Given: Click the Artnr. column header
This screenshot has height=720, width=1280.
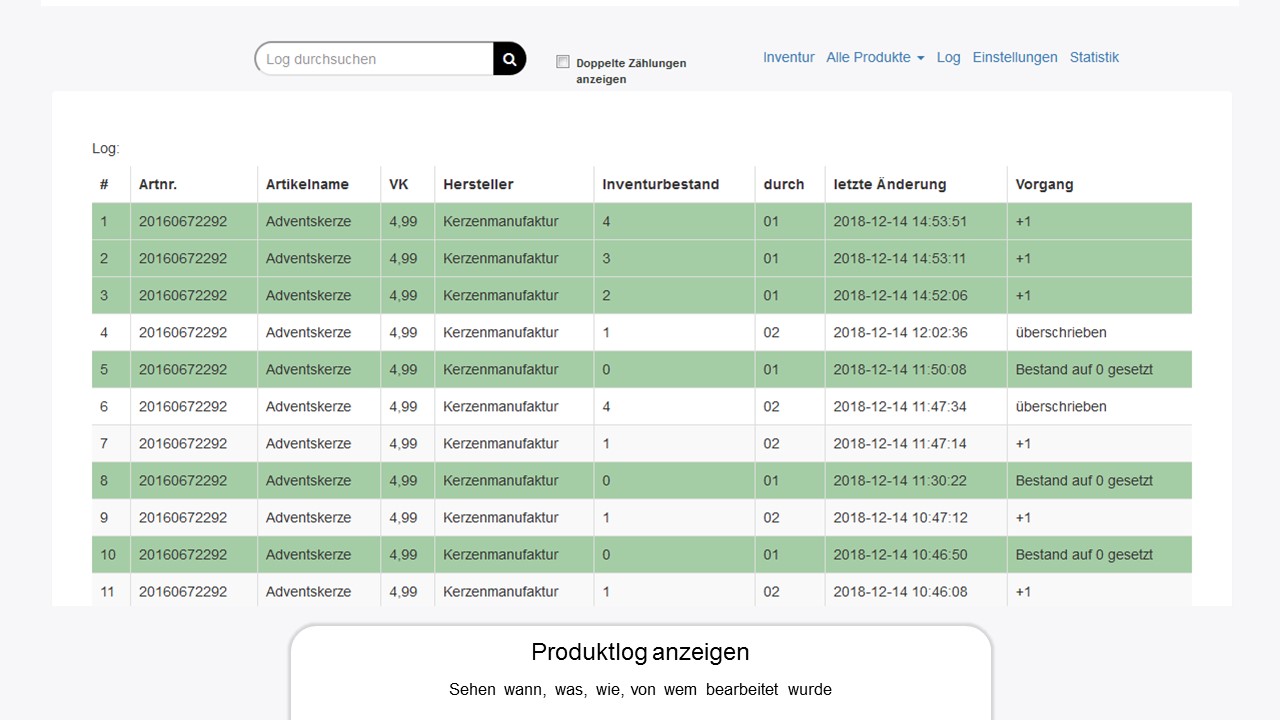Looking at the screenshot, I should click(158, 185).
